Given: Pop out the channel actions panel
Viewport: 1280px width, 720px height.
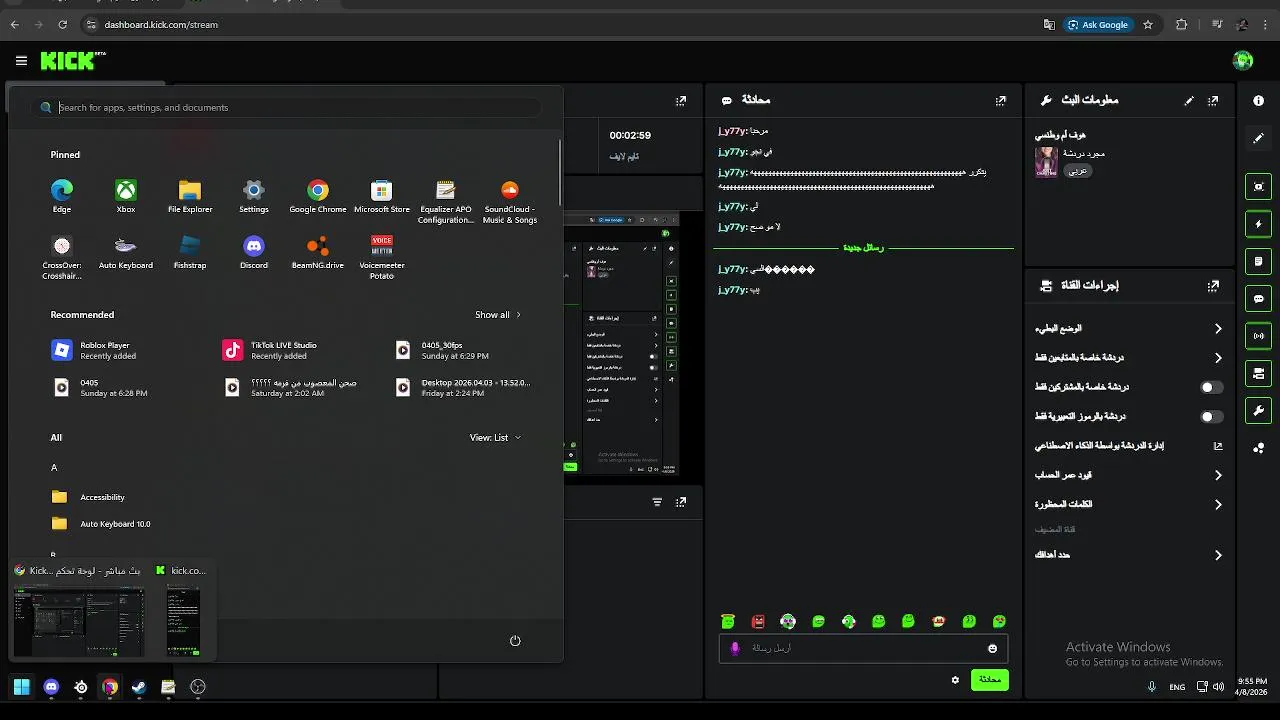Looking at the screenshot, I should [1213, 285].
